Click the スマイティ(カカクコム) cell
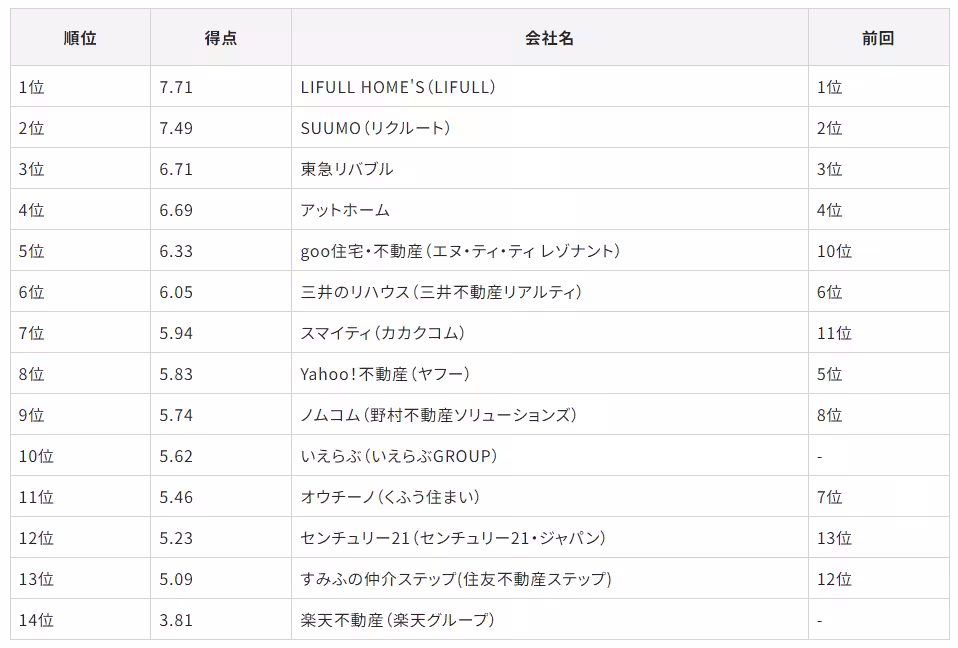Screen dimensions: 958x648 pos(383,333)
